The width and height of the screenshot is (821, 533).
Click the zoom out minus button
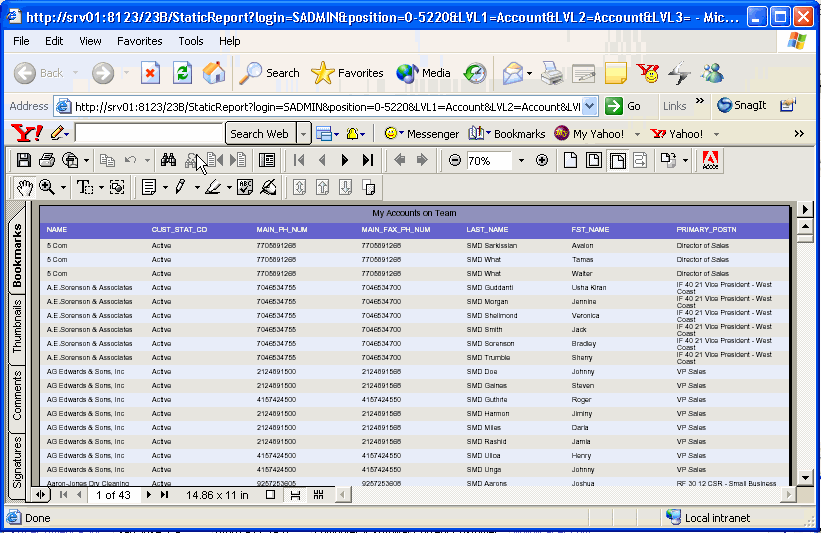coord(455,160)
